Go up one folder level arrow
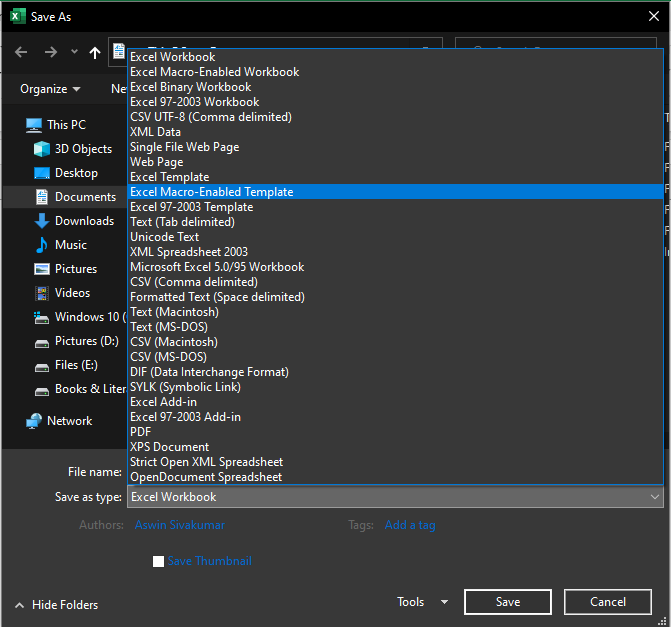Screen dimensions: 671x627 pos(95,53)
